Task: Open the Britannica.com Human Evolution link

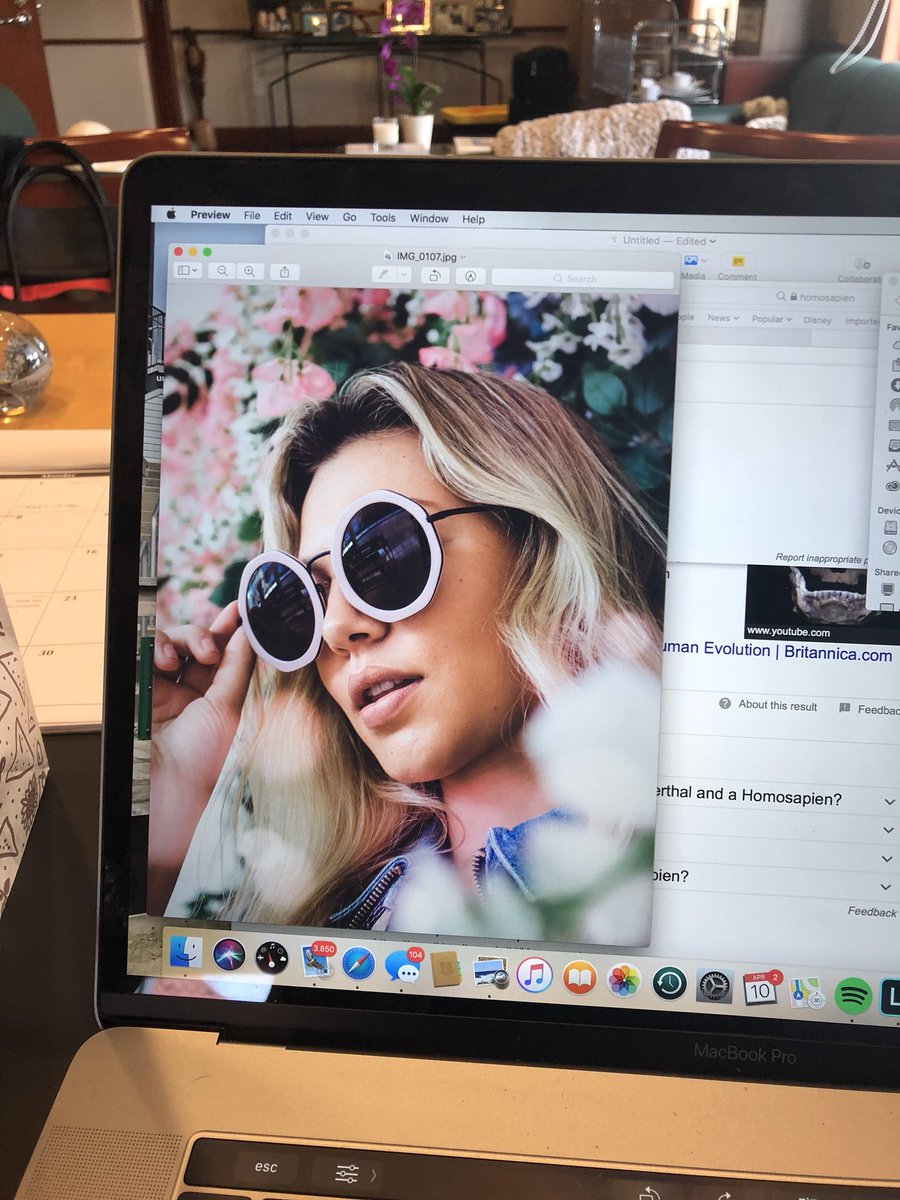Action: pyautogui.click(x=776, y=652)
